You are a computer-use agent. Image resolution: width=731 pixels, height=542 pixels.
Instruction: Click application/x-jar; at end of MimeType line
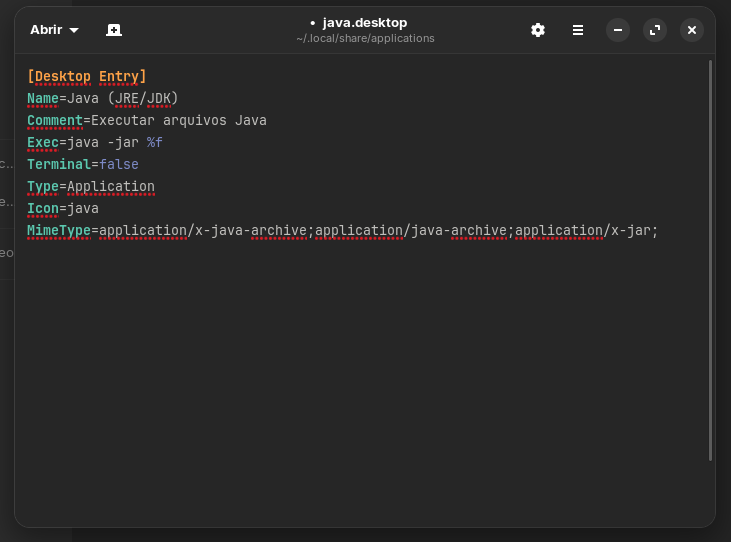pyautogui.click(x=586, y=230)
